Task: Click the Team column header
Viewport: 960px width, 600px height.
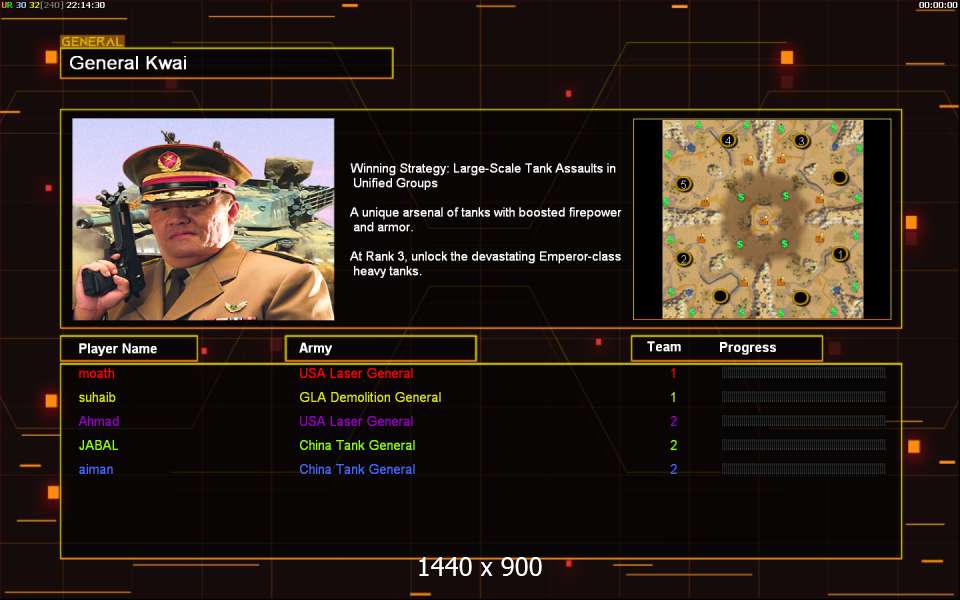Action: (x=664, y=347)
